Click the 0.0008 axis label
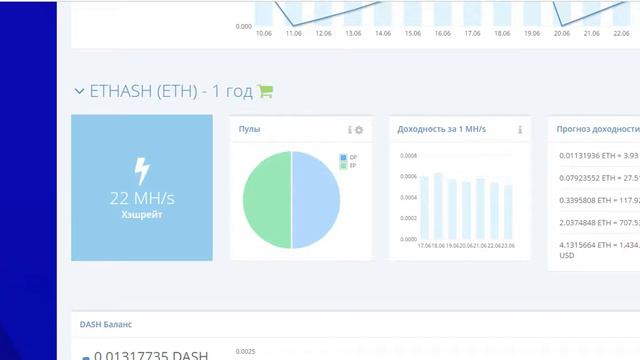Screen dimensions: 640x360 tap(409, 156)
